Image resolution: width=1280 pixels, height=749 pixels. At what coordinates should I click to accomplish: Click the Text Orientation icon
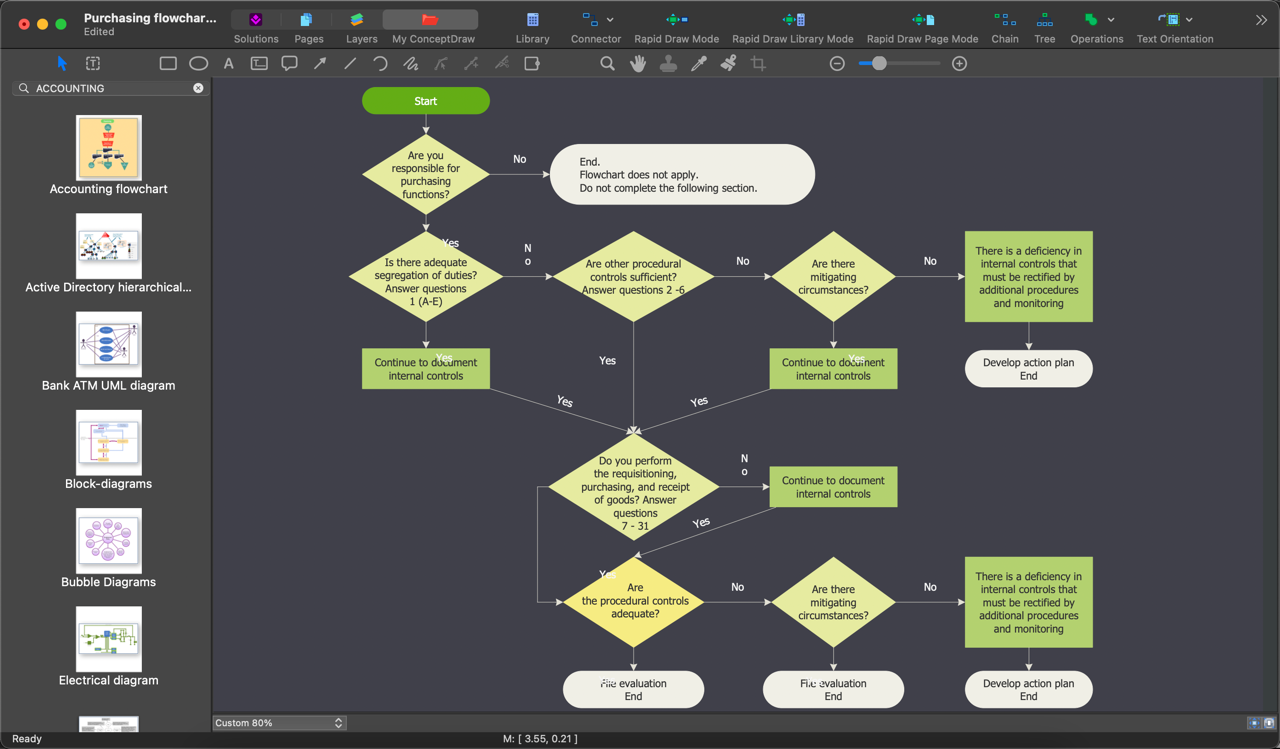[x=1168, y=19]
